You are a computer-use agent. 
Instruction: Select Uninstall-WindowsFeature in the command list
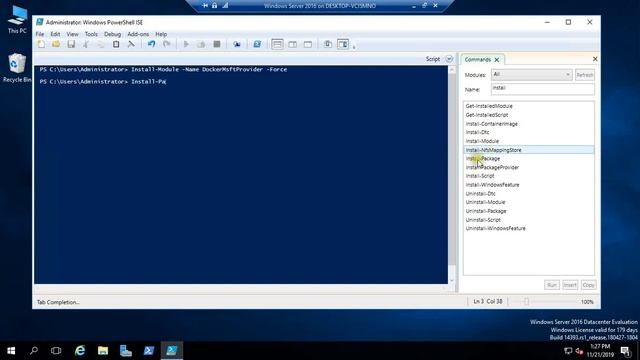(x=496, y=229)
